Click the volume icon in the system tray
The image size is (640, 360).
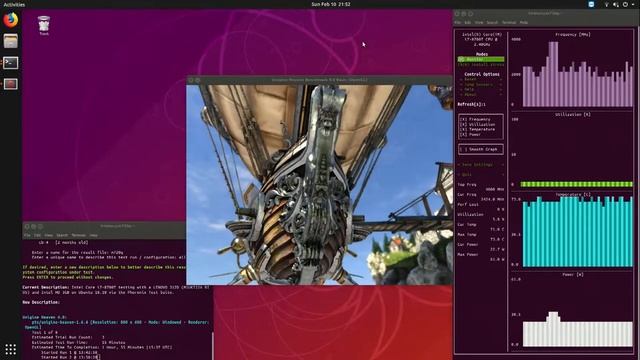616,4
